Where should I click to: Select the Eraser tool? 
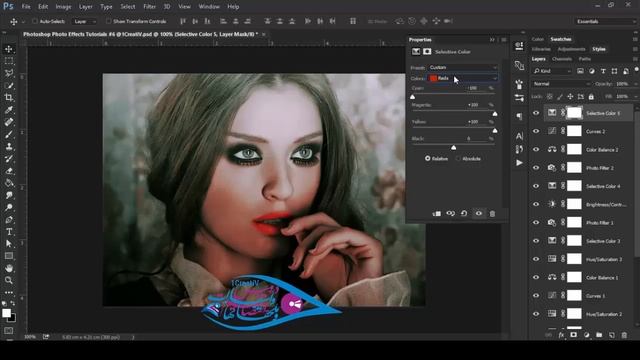click(x=9, y=171)
